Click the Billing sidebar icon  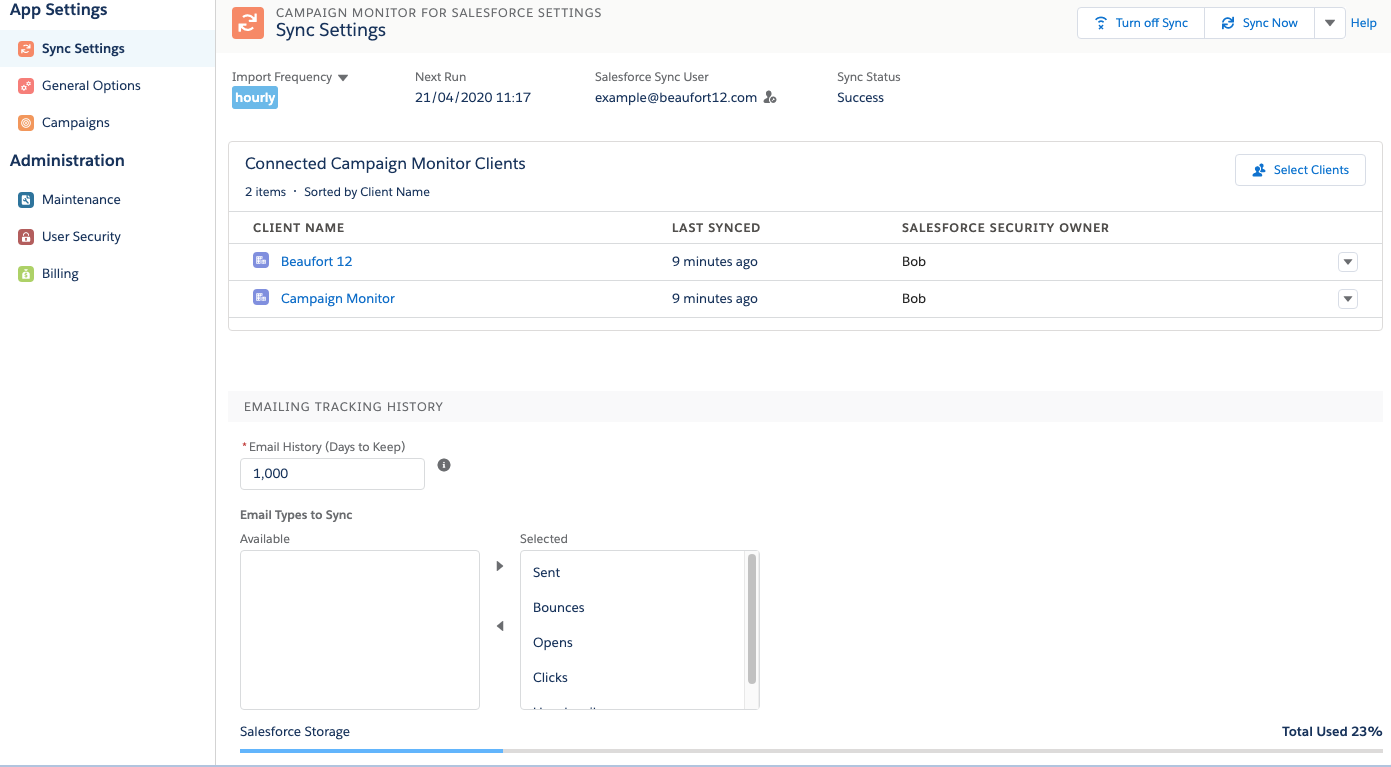click(x=26, y=274)
